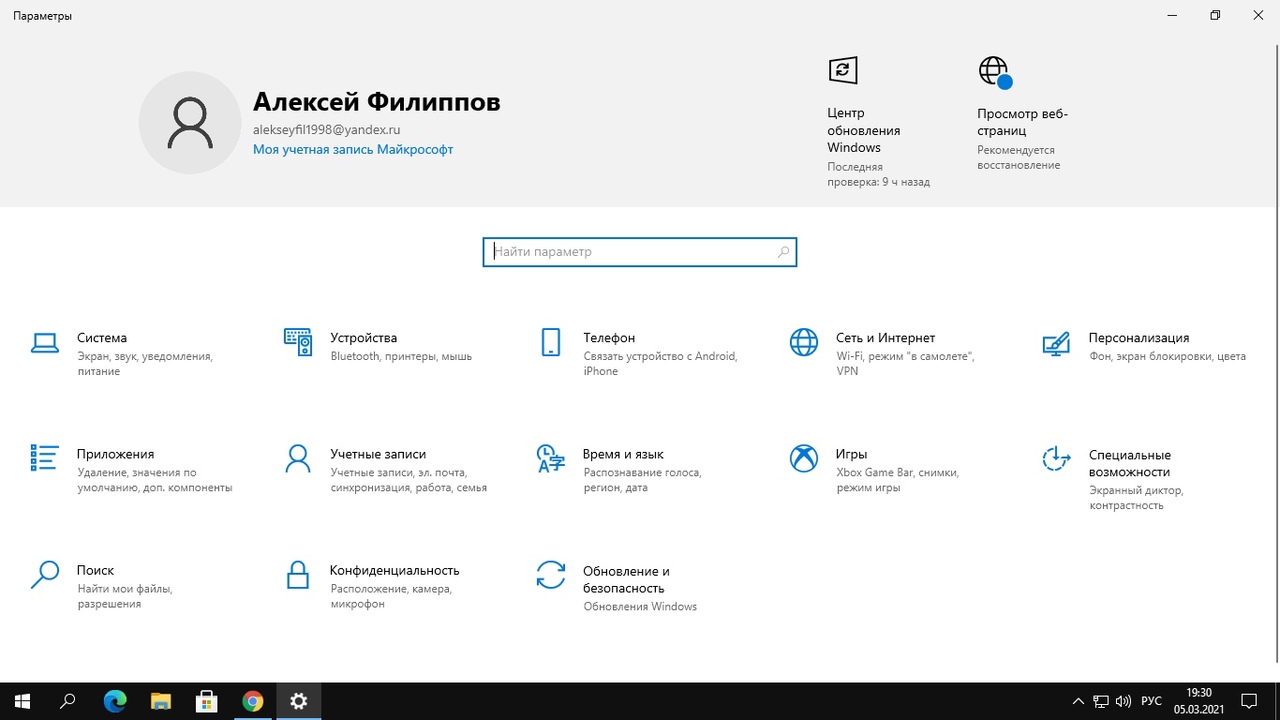This screenshot has height=720, width=1280.
Task: Open the Accounts person icon
Action: 298,458
